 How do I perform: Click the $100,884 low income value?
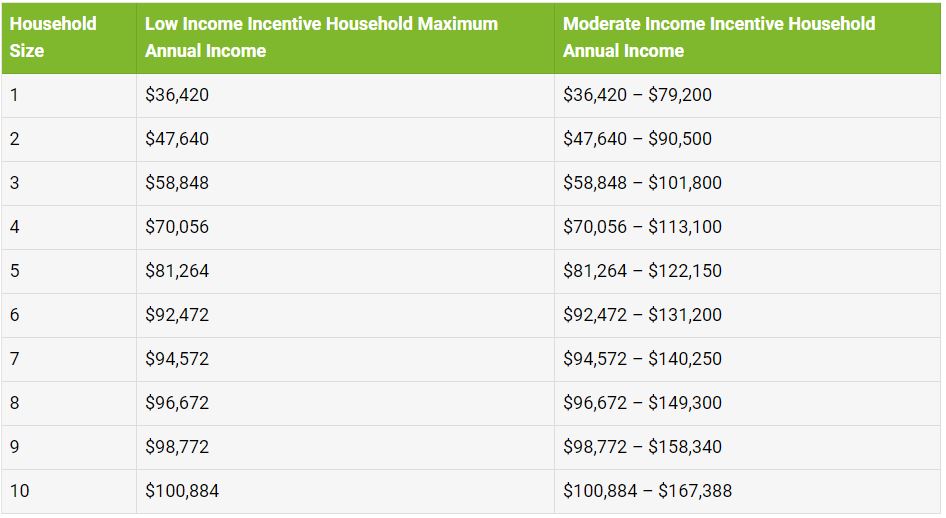pos(182,491)
